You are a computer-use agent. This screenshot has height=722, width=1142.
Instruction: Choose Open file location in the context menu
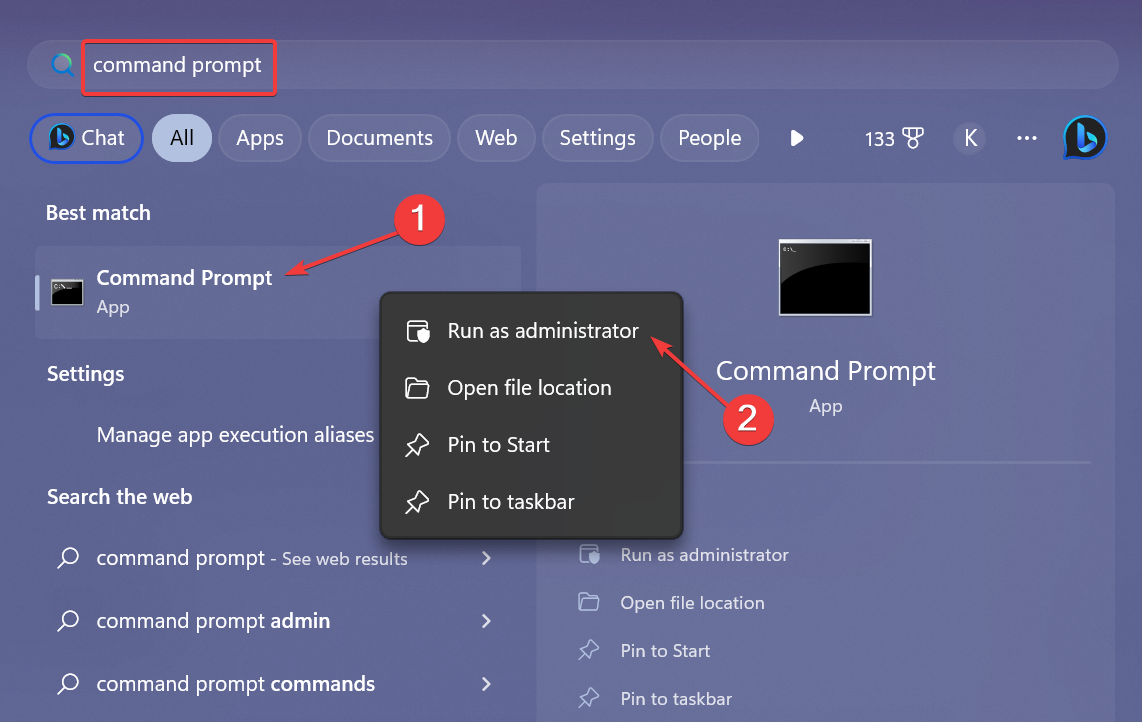532,388
